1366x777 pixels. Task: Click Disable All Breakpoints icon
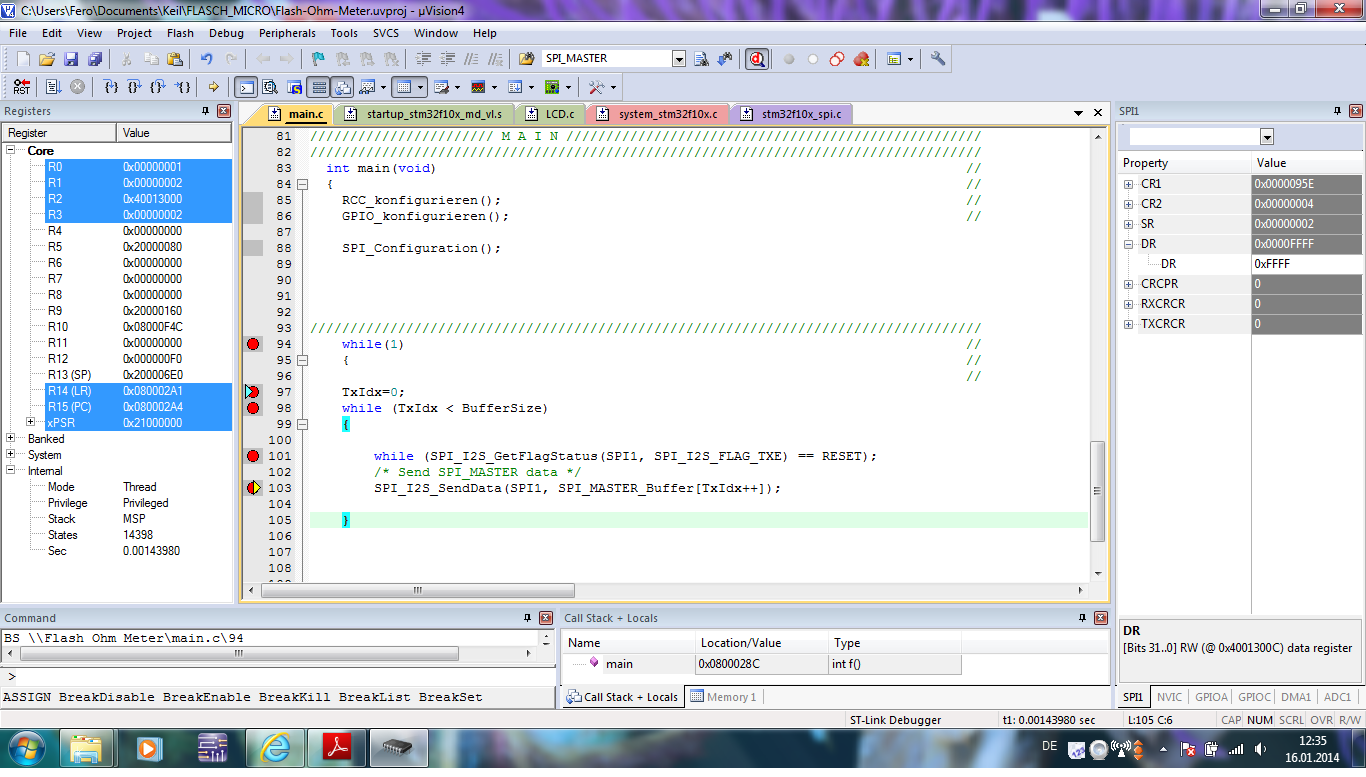[837, 59]
